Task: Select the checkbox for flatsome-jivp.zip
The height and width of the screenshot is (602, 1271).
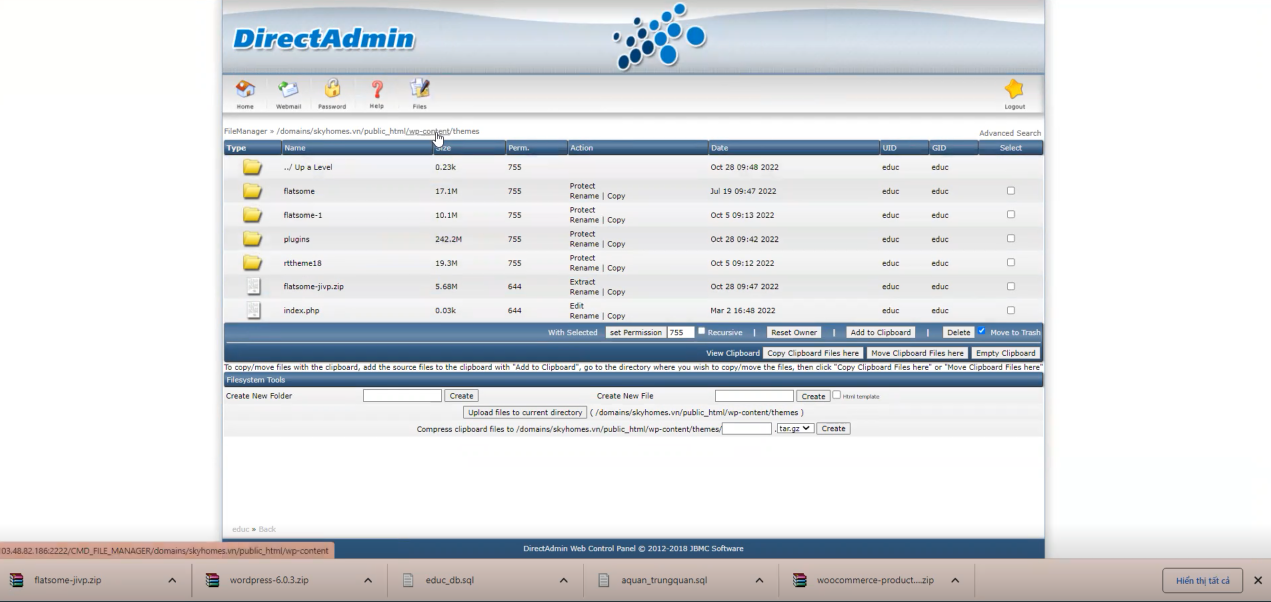Action: pos(1010,286)
